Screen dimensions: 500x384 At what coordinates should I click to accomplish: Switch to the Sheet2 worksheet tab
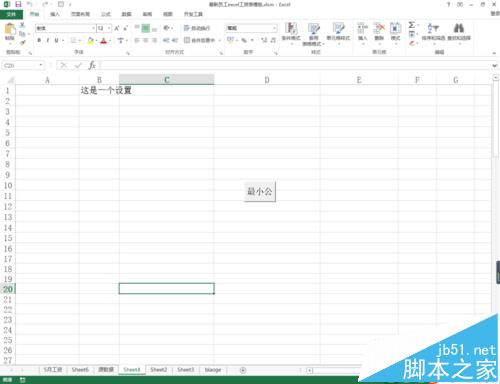pos(159,370)
